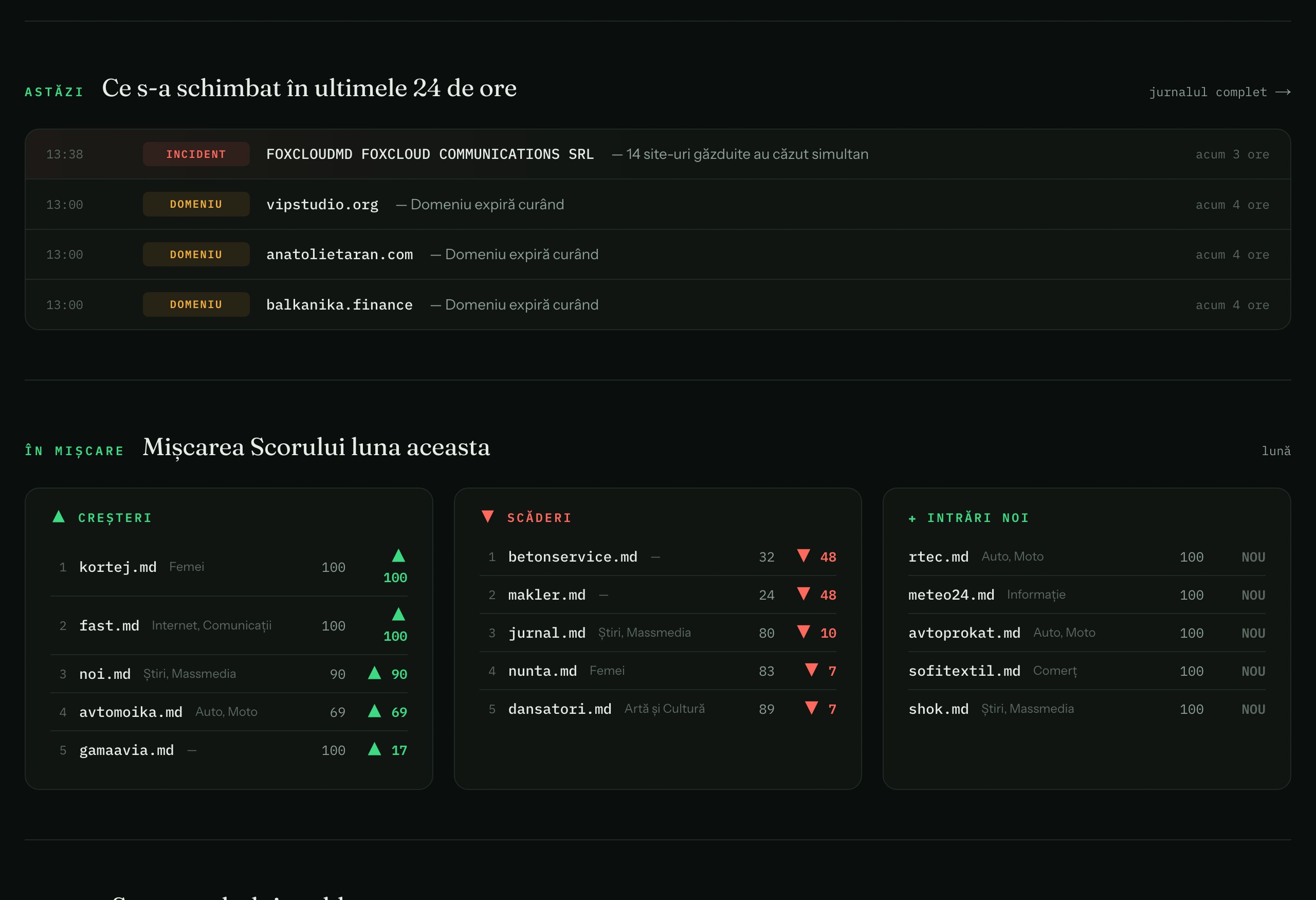Open rtec.md site
Image resolution: width=1316 pixels, height=900 pixels.
pos(938,557)
